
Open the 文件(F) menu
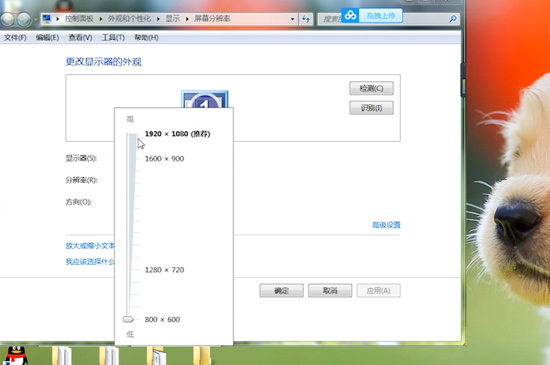pyautogui.click(x=15, y=38)
